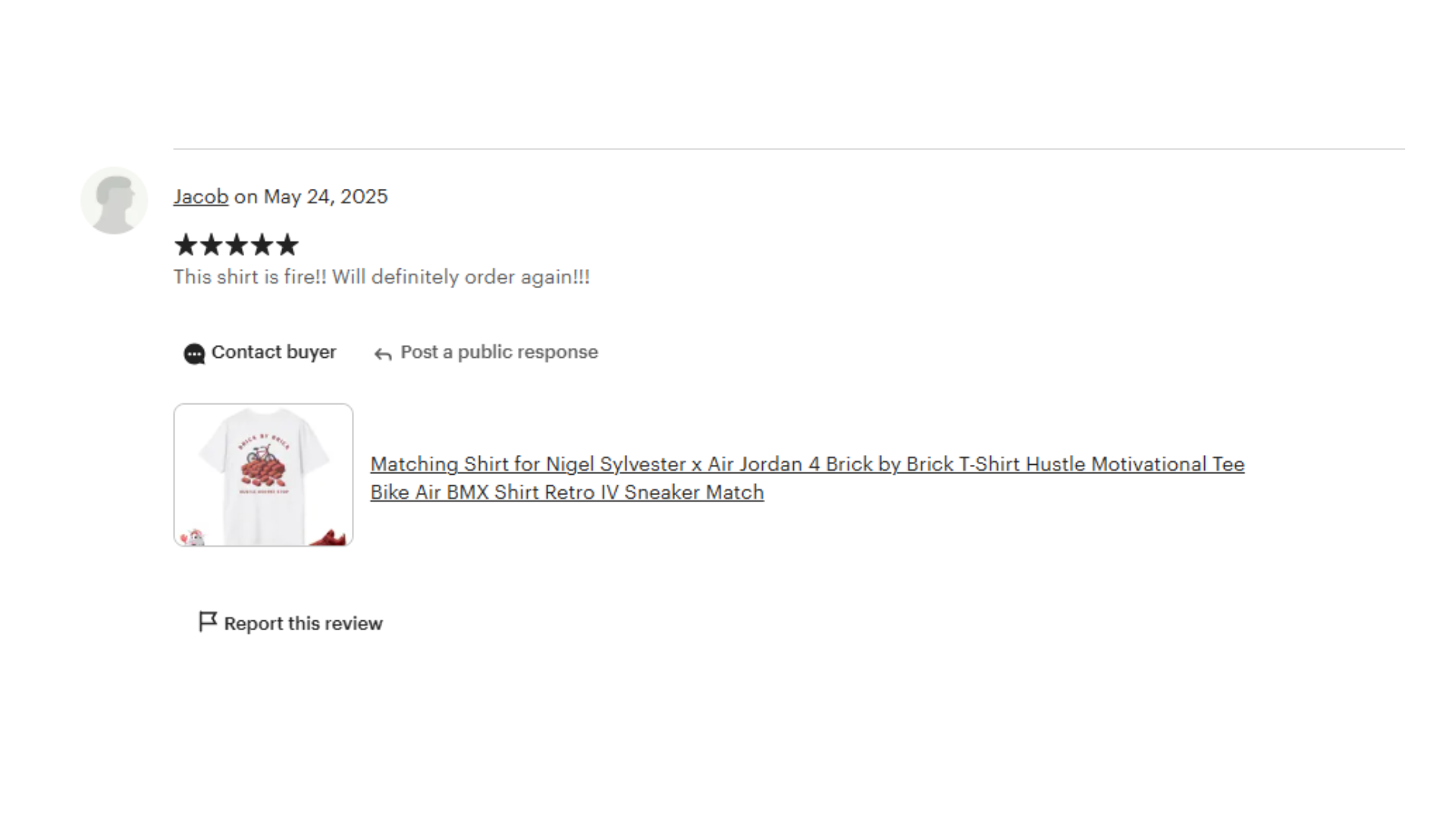Viewport: 1456px width, 819px height.
Task: Open the Matching Shirt for Nigel Sylvester listing link
Action: pyautogui.click(x=807, y=478)
